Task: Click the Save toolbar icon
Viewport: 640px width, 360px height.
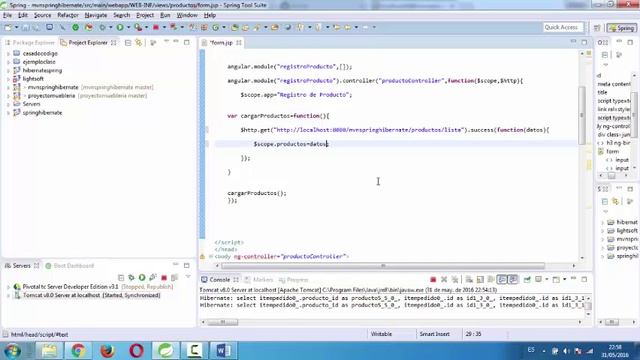Action: [x=25, y=27]
